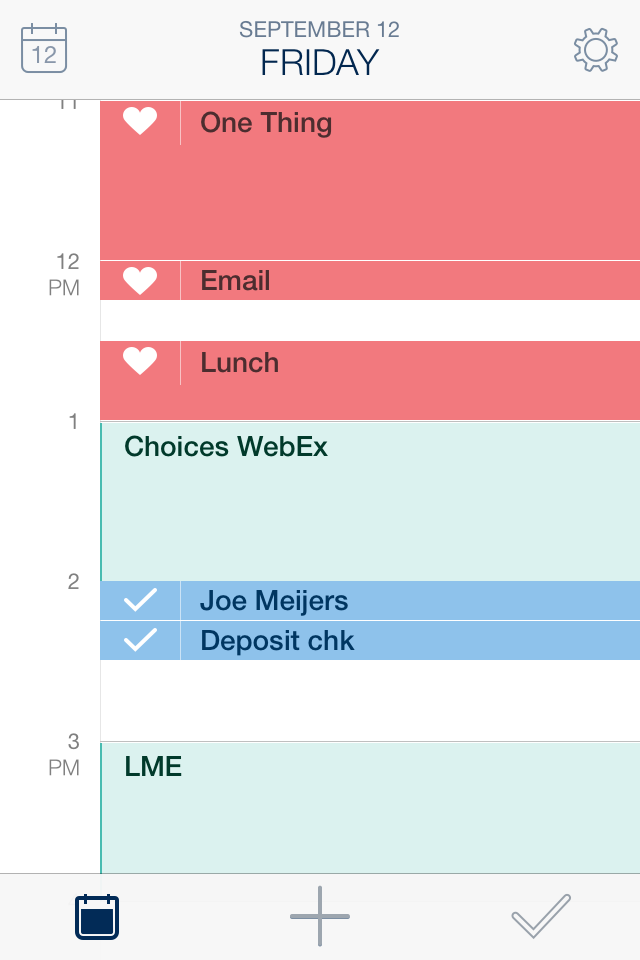This screenshot has width=640, height=960.
Task: Open the settings gear
Action: (595, 49)
